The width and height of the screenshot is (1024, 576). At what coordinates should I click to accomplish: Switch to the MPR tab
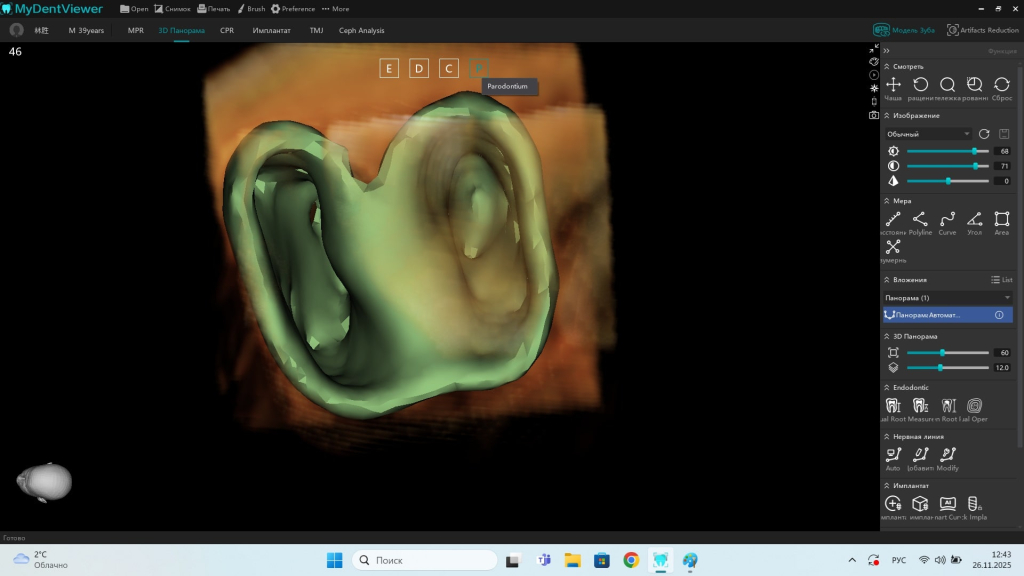click(x=135, y=31)
